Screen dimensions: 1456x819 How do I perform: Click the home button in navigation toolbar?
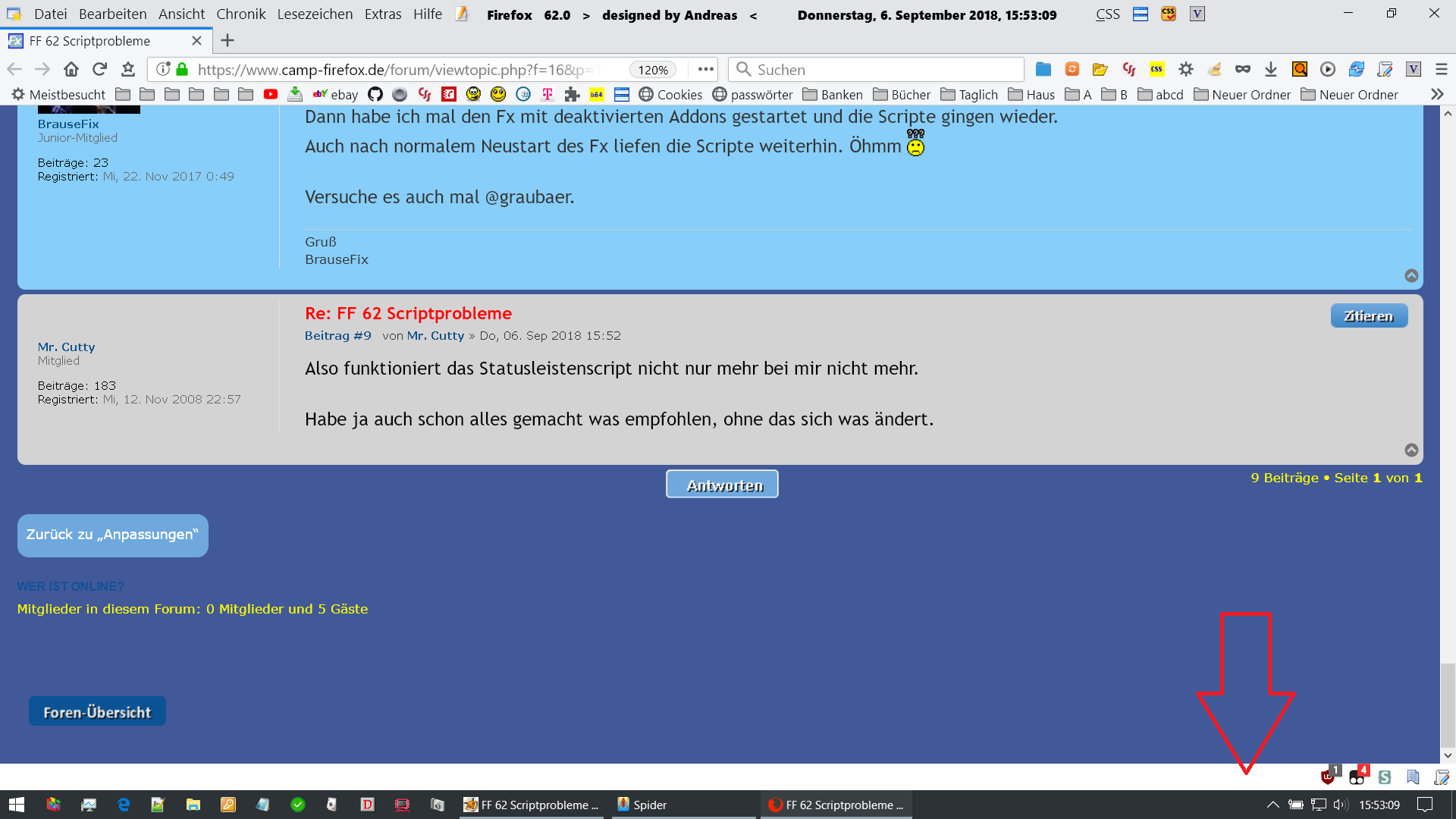tap(71, 70)
